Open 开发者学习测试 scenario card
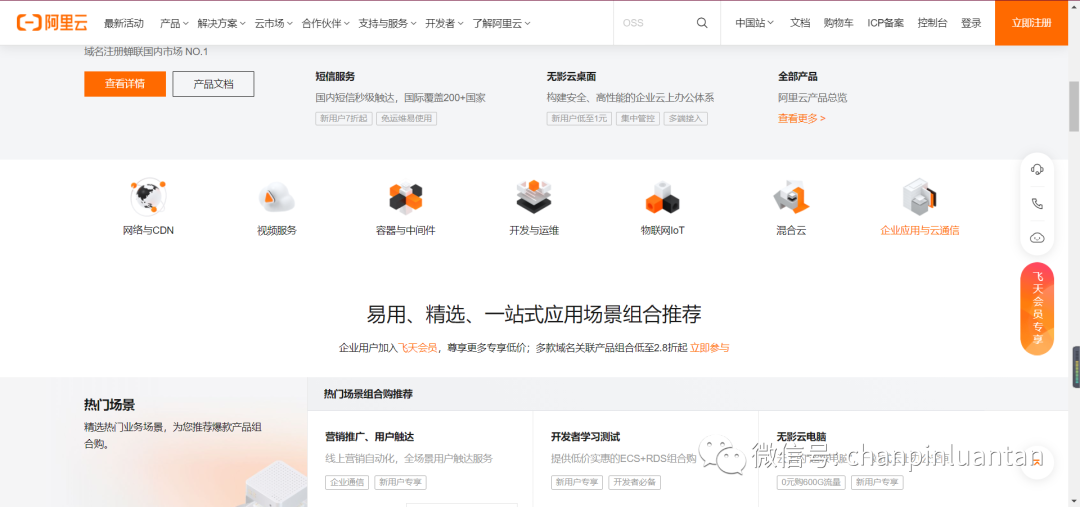This screenshot has width=1080, height=507. pos(645,459)
